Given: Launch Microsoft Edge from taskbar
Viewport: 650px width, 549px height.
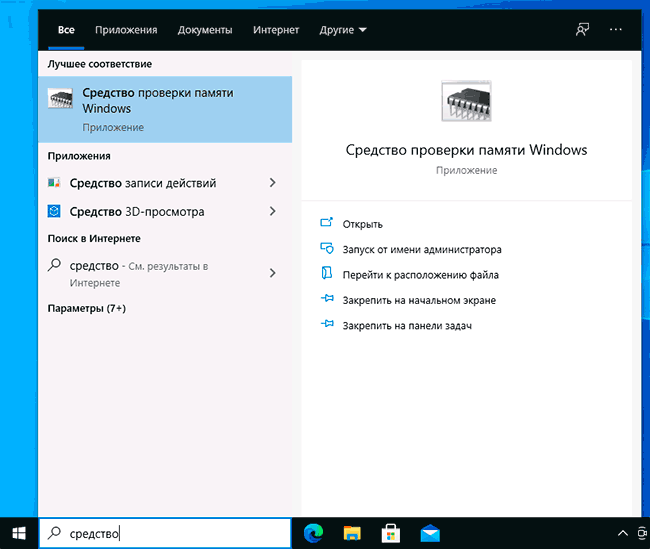Looking at the screenshot, I should tap(314, 533).
